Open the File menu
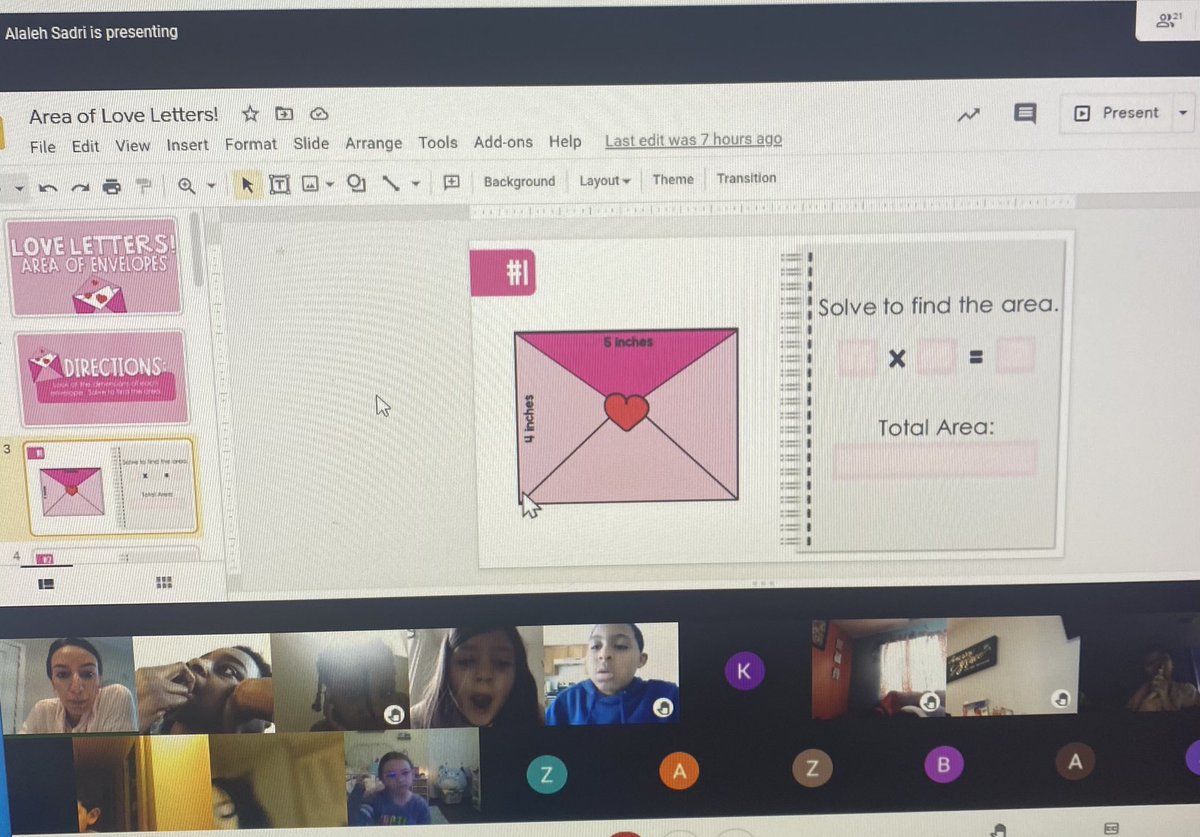This screenshot has height=837, width=1200. pos(43,147)
